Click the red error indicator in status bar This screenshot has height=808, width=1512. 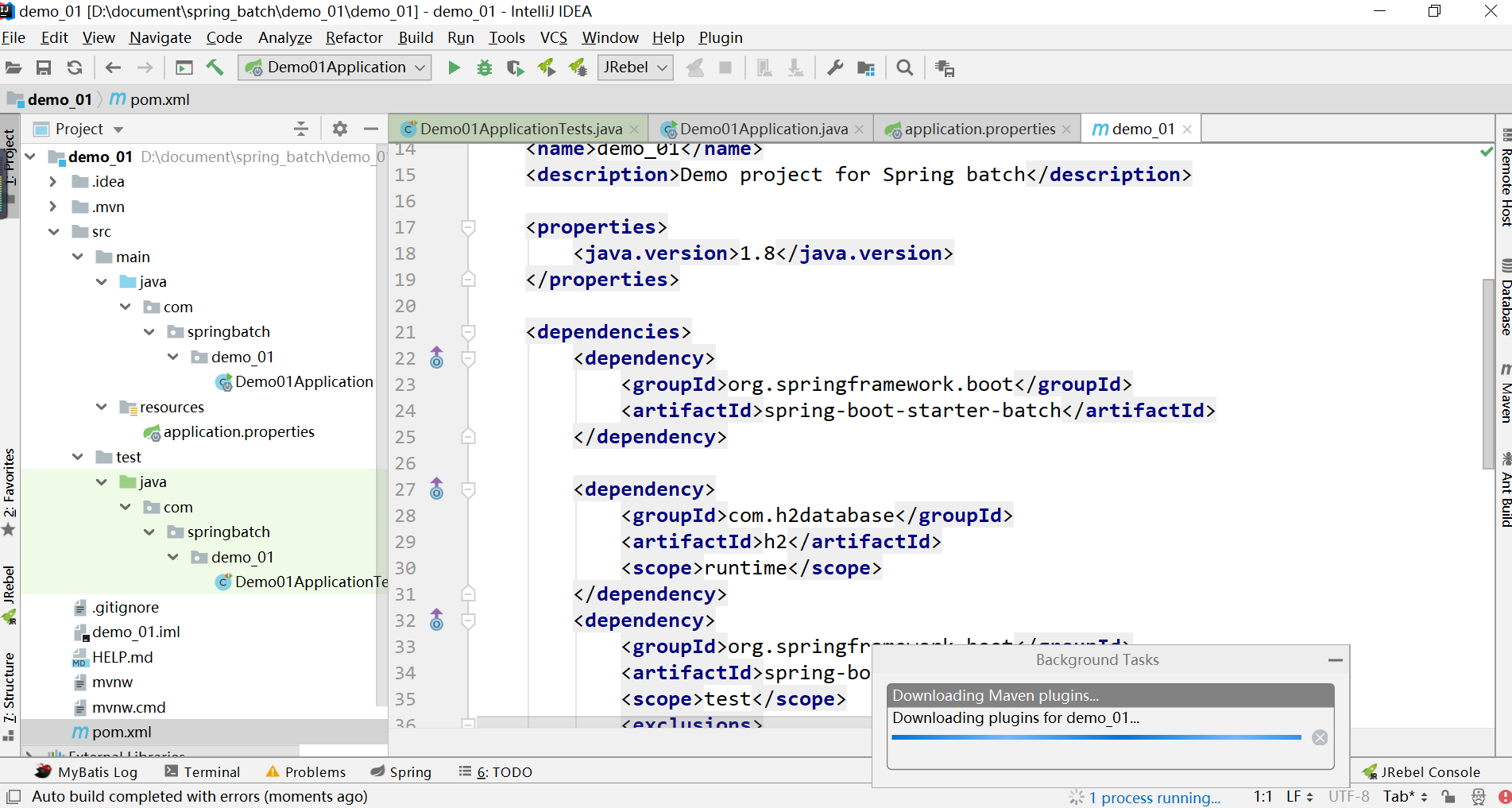click(x=1504, y=797)
